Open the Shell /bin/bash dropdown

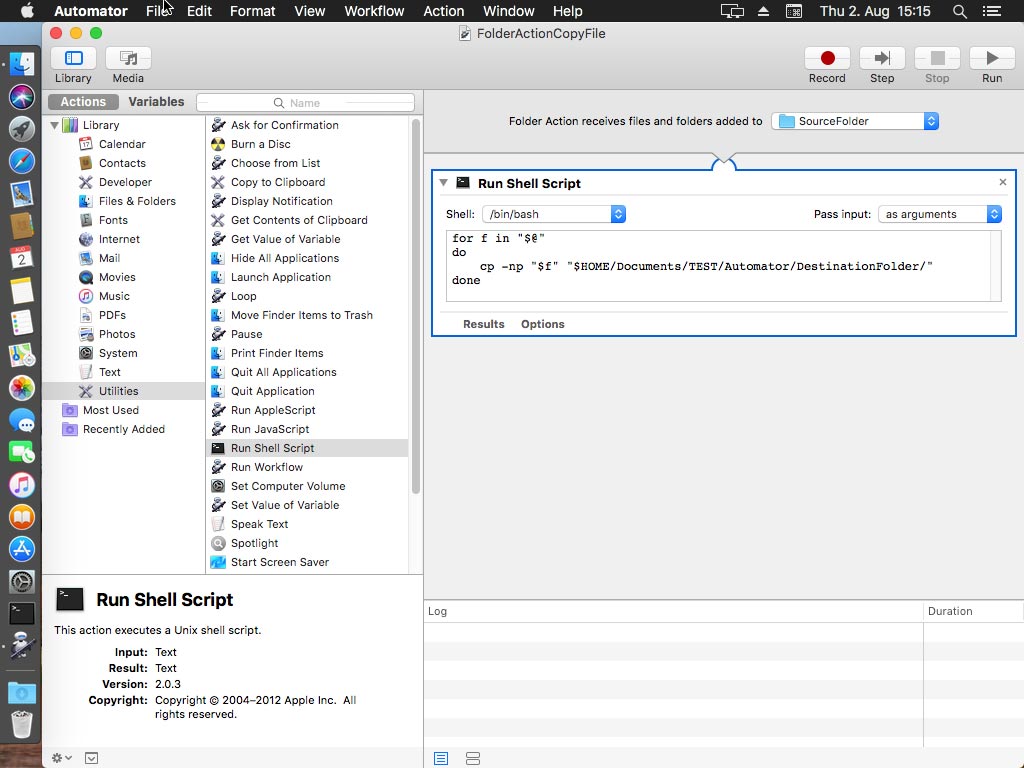554,214
